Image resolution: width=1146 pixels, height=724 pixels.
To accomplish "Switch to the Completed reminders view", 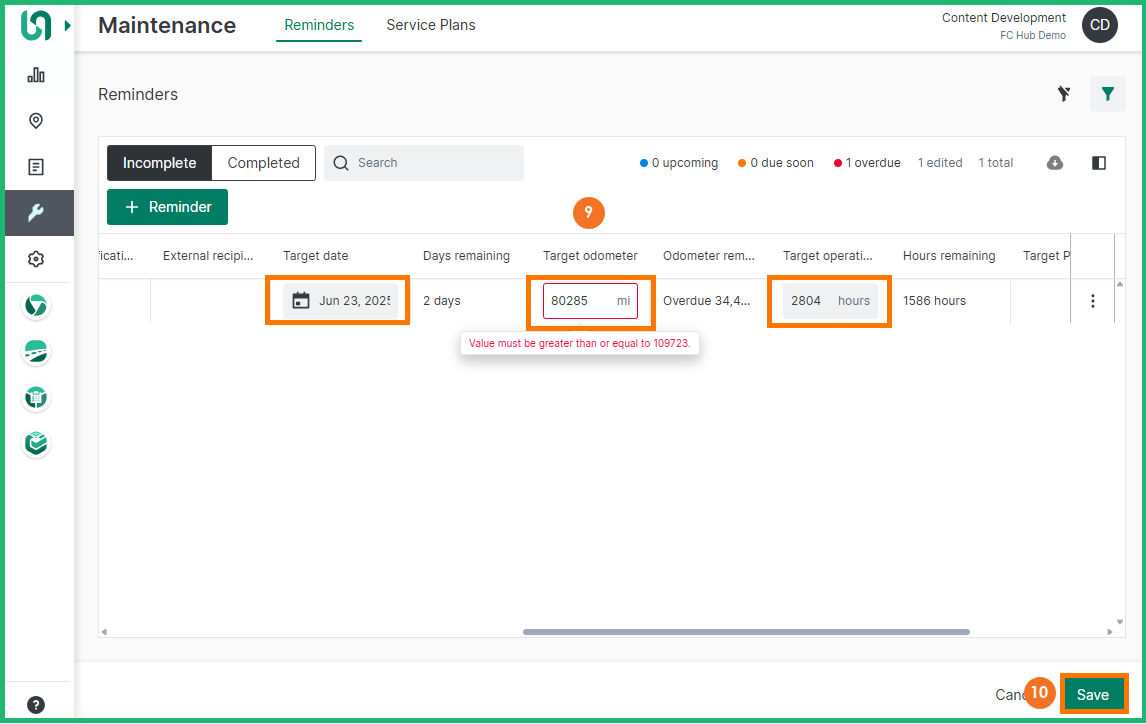I will (x=263, y=163).
